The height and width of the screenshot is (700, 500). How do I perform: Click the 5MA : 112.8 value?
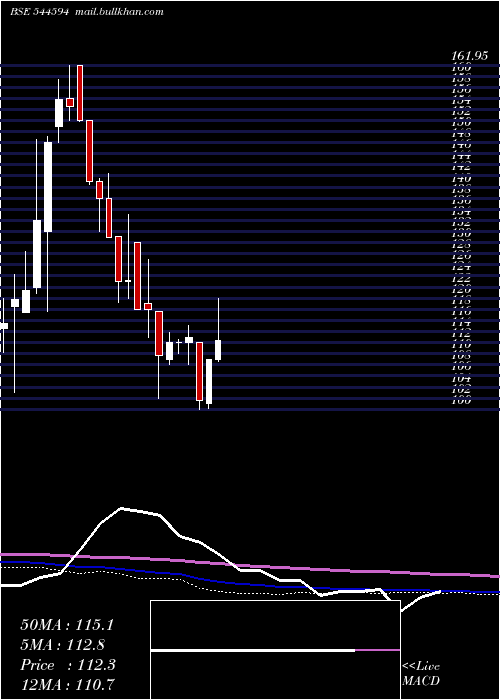click(x=63, y=644)
